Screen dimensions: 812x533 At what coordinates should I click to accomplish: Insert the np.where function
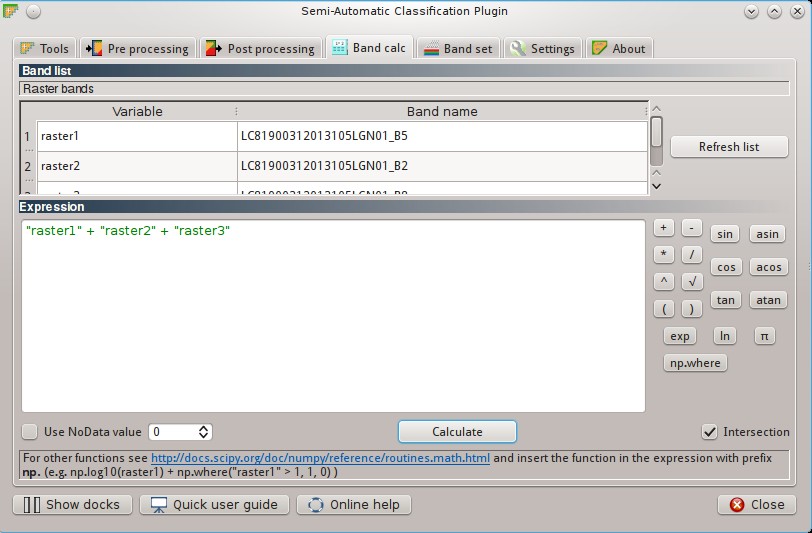pos(695,363)
